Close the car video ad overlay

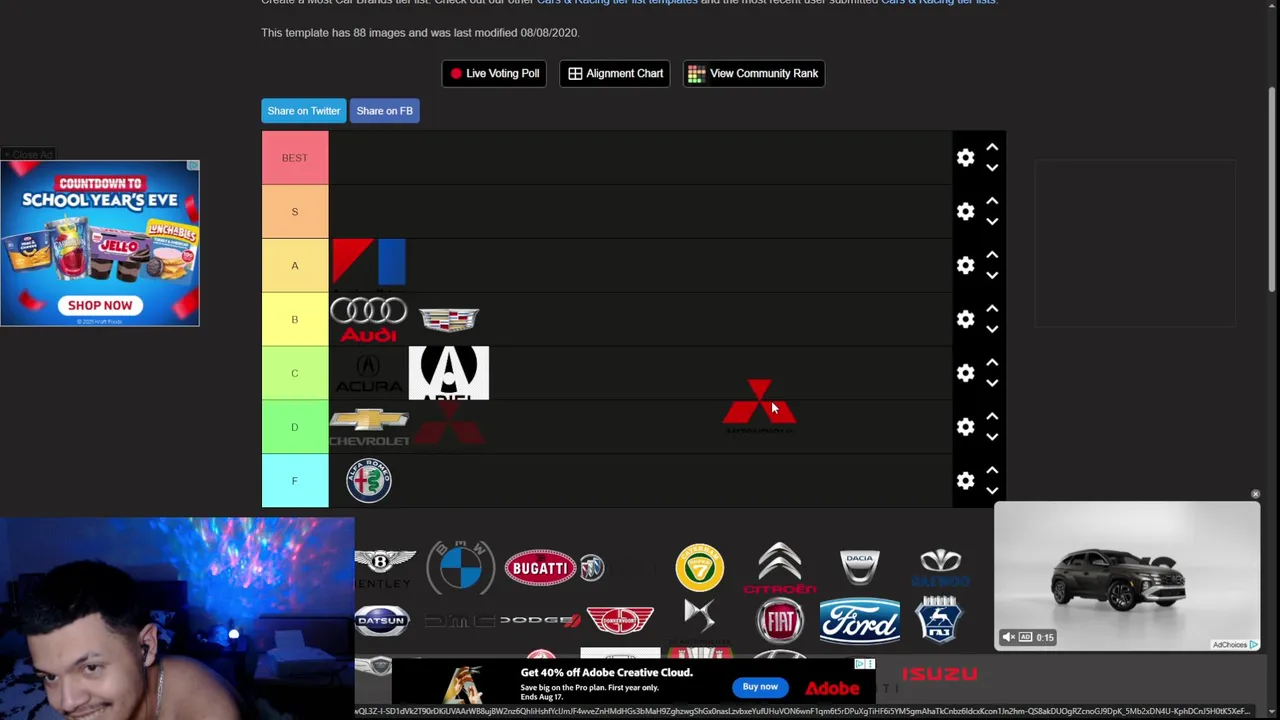point(1255,494)
